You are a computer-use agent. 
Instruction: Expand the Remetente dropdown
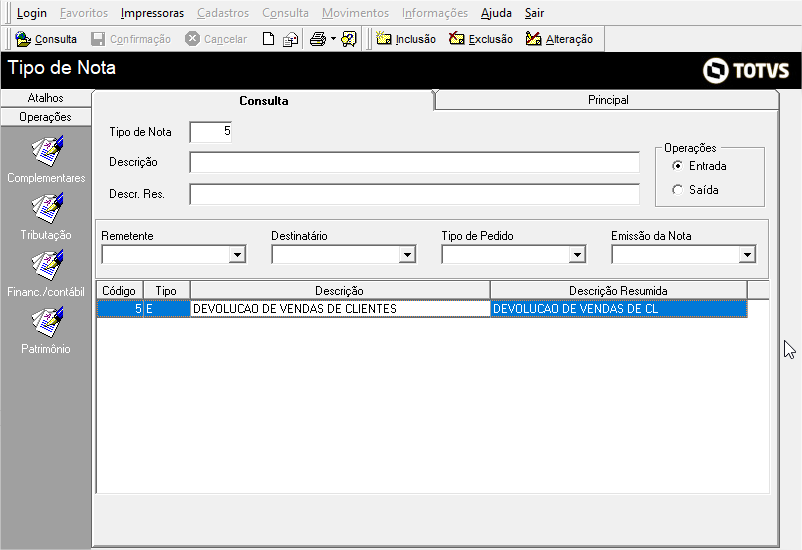pos(237,254)
